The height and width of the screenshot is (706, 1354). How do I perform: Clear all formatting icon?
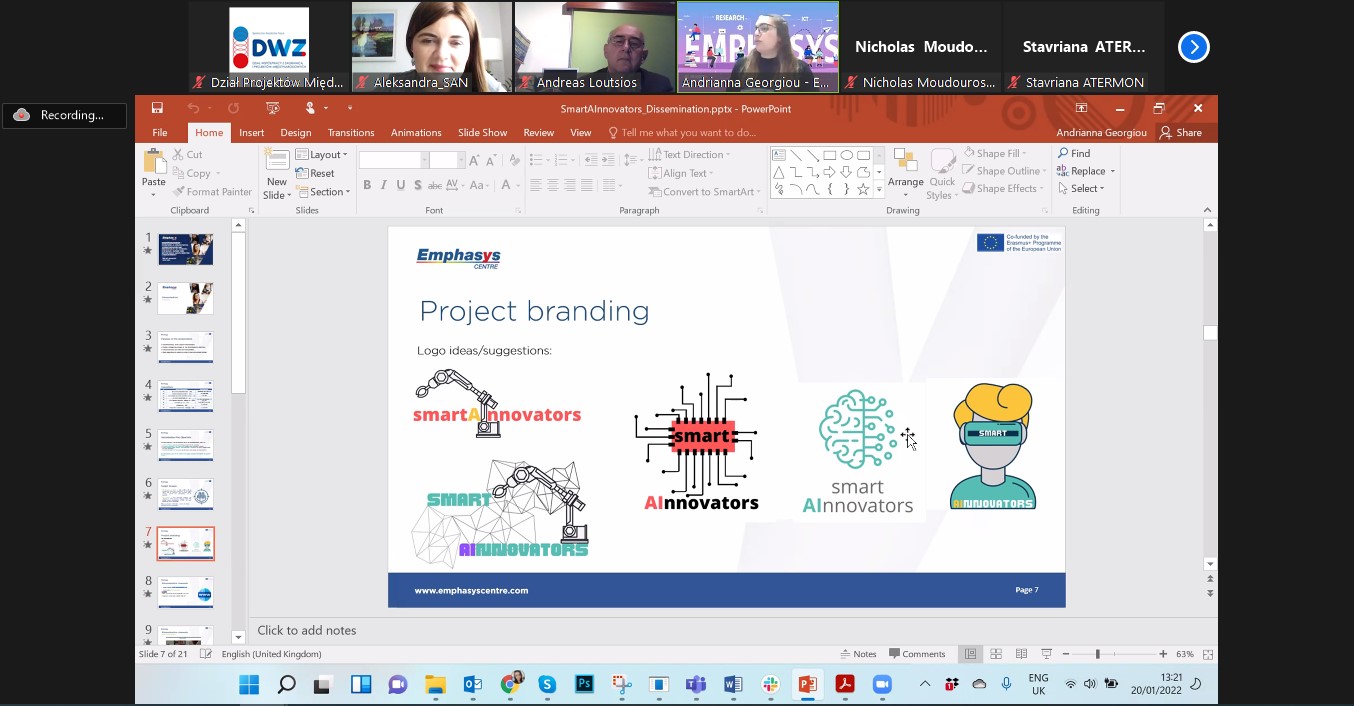pos(514,160)
